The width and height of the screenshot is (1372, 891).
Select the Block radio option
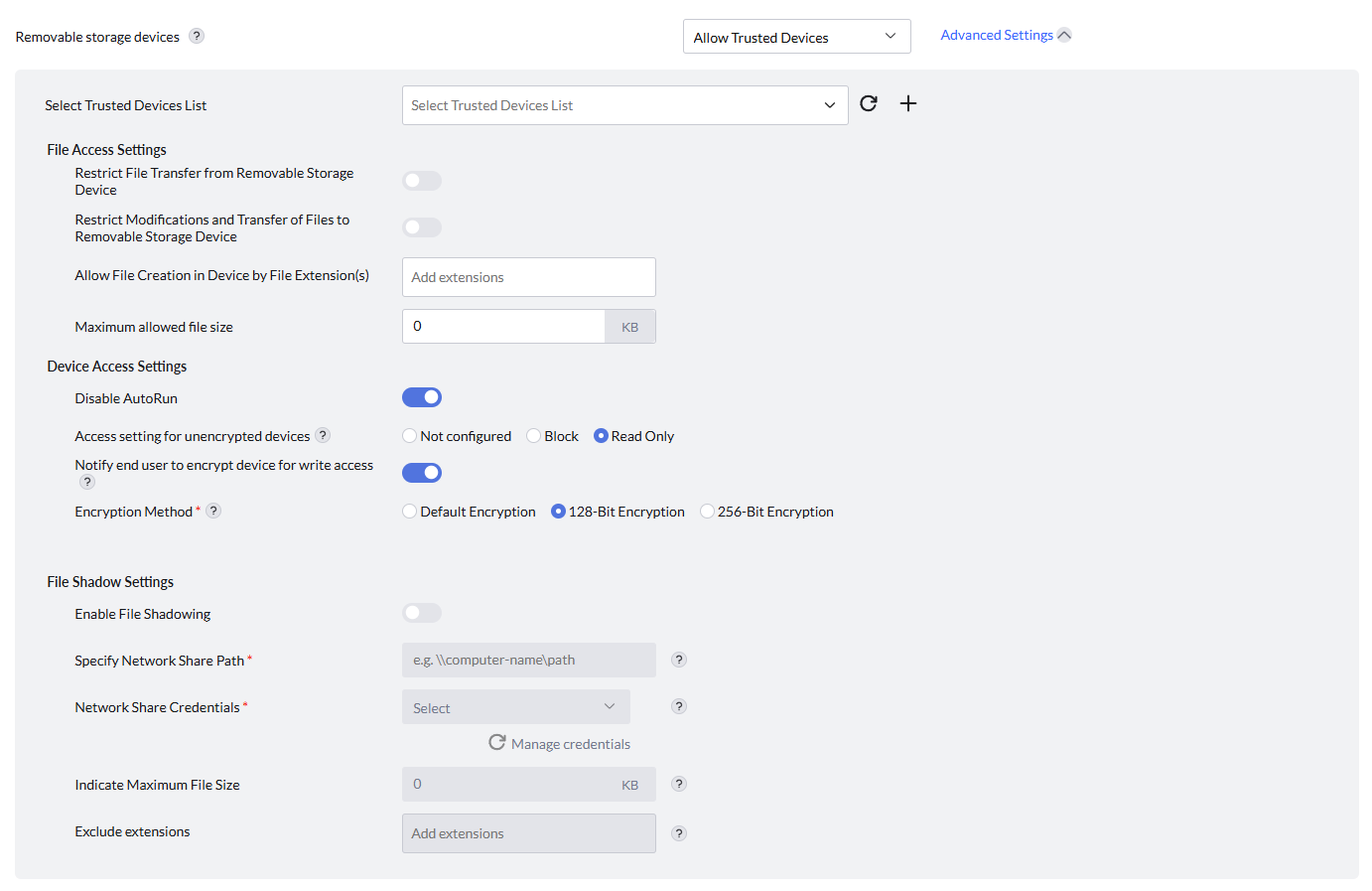click(534, 436)
